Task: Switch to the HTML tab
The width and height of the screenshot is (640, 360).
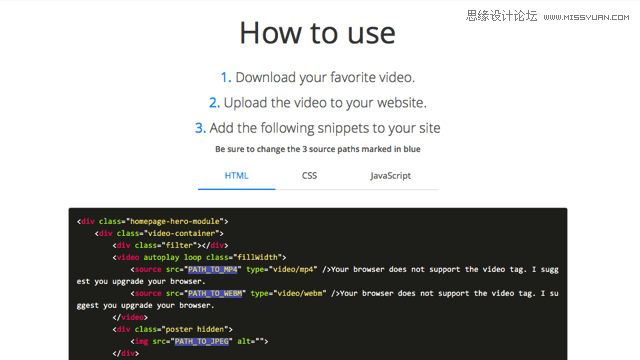Action: [x=236, y=176]
